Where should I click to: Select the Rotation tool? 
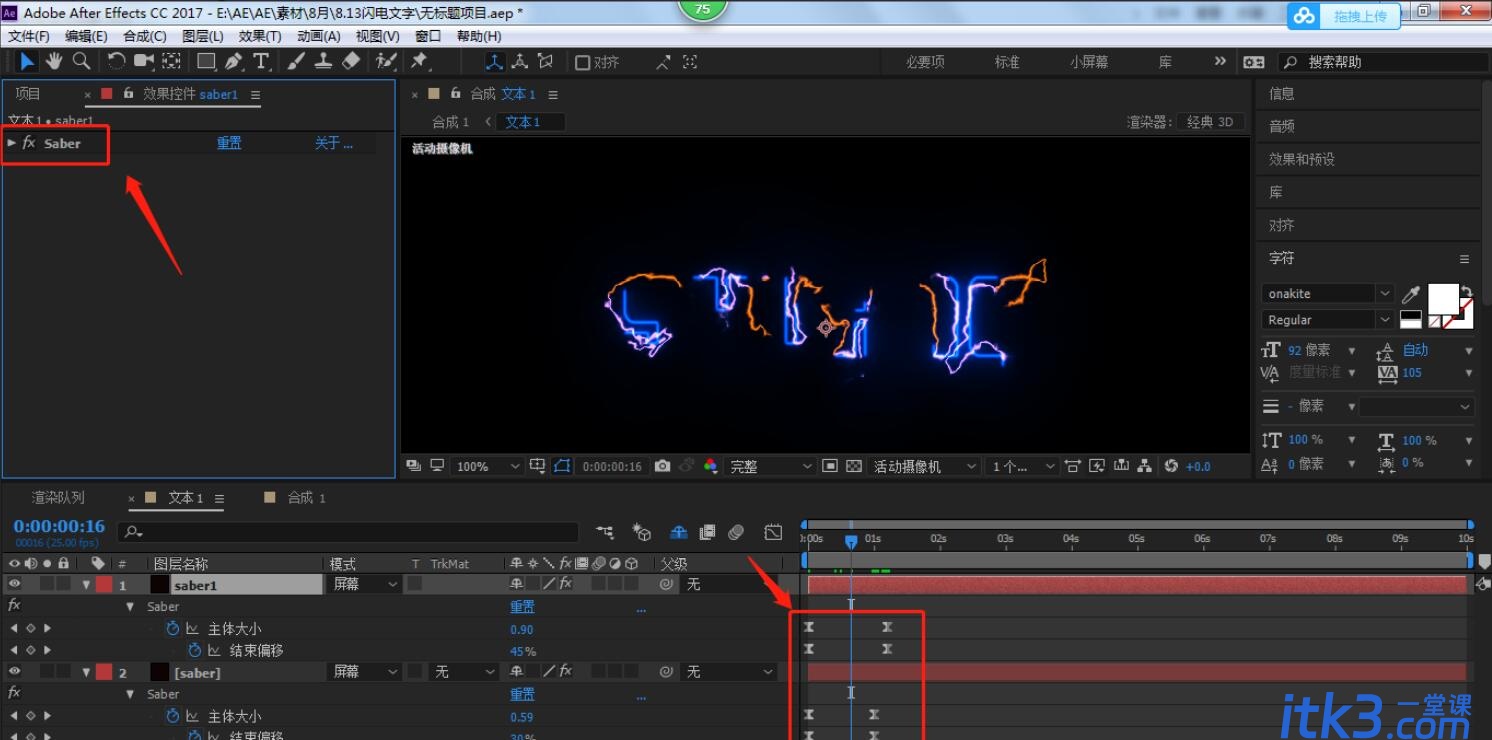(x=116, y=61)
